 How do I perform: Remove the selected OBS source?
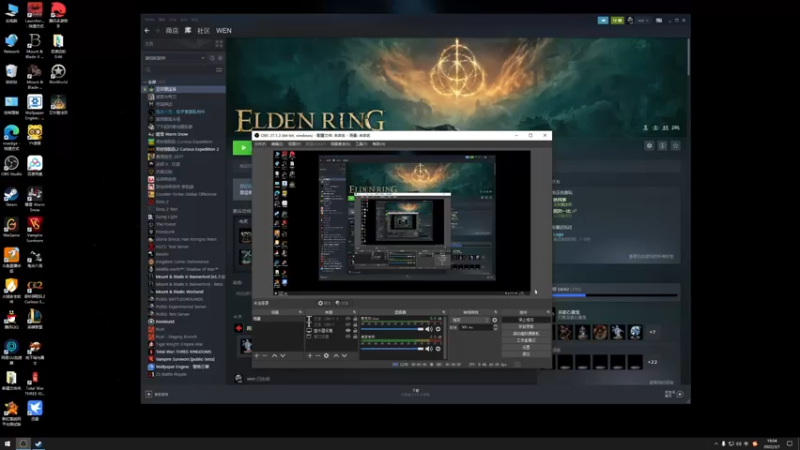pos(318,356)
